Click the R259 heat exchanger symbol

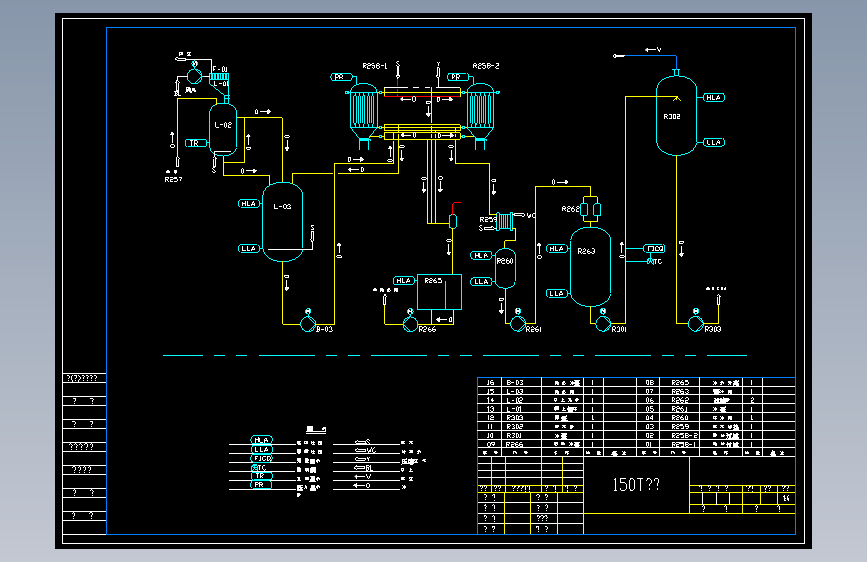pyautogui.click(x=505, y=221)
